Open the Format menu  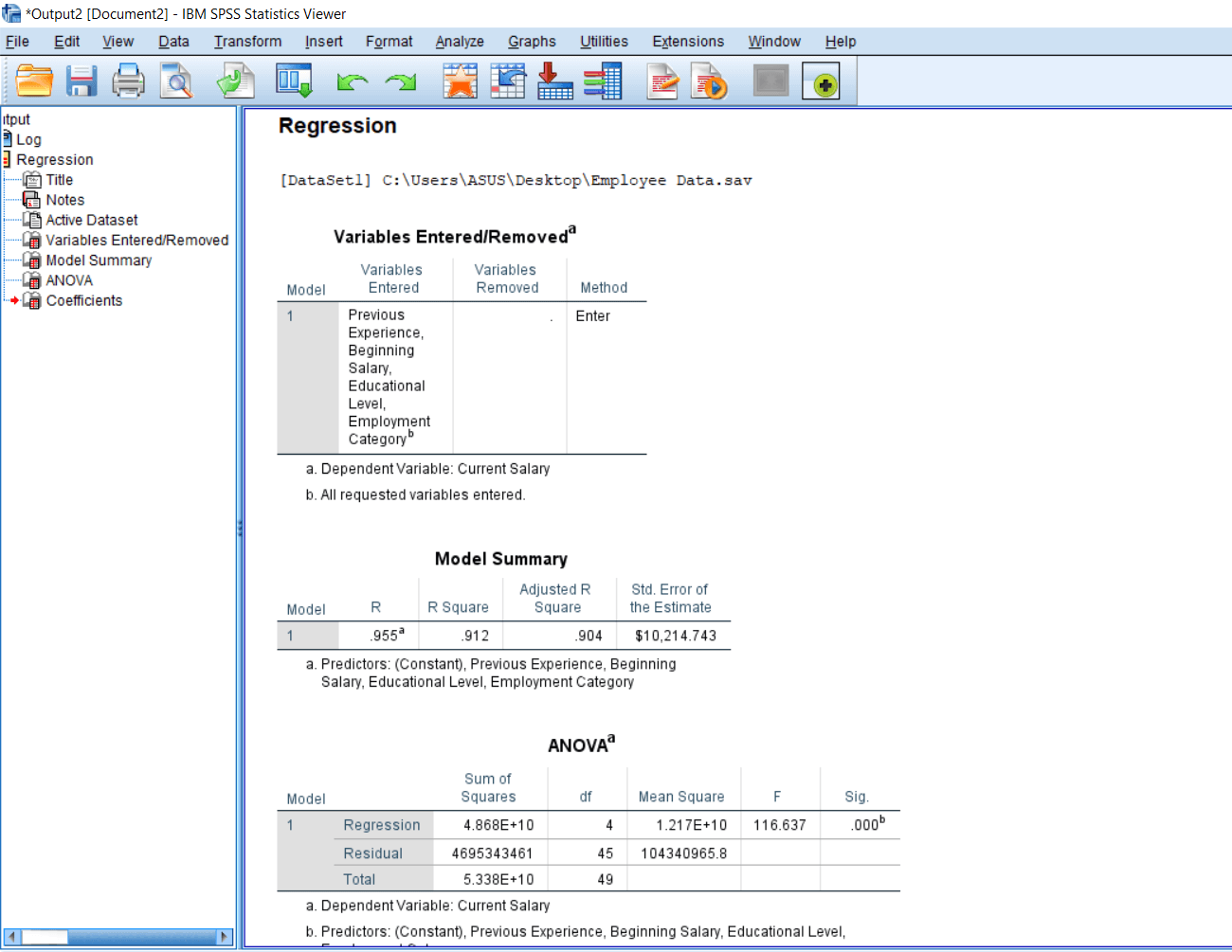[389, 42]
